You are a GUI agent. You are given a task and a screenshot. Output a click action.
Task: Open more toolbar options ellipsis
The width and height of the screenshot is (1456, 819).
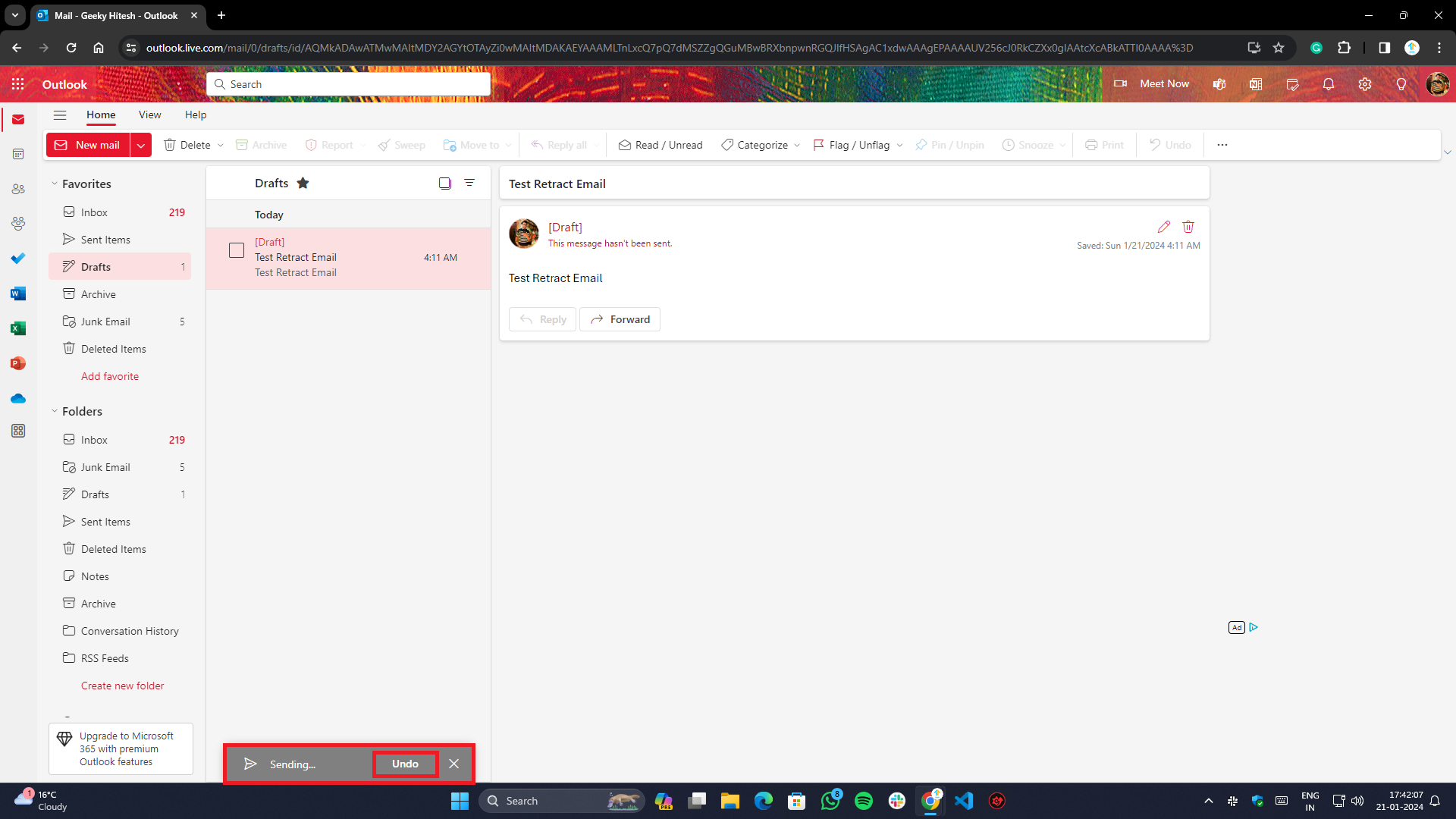click(1222, 145)
